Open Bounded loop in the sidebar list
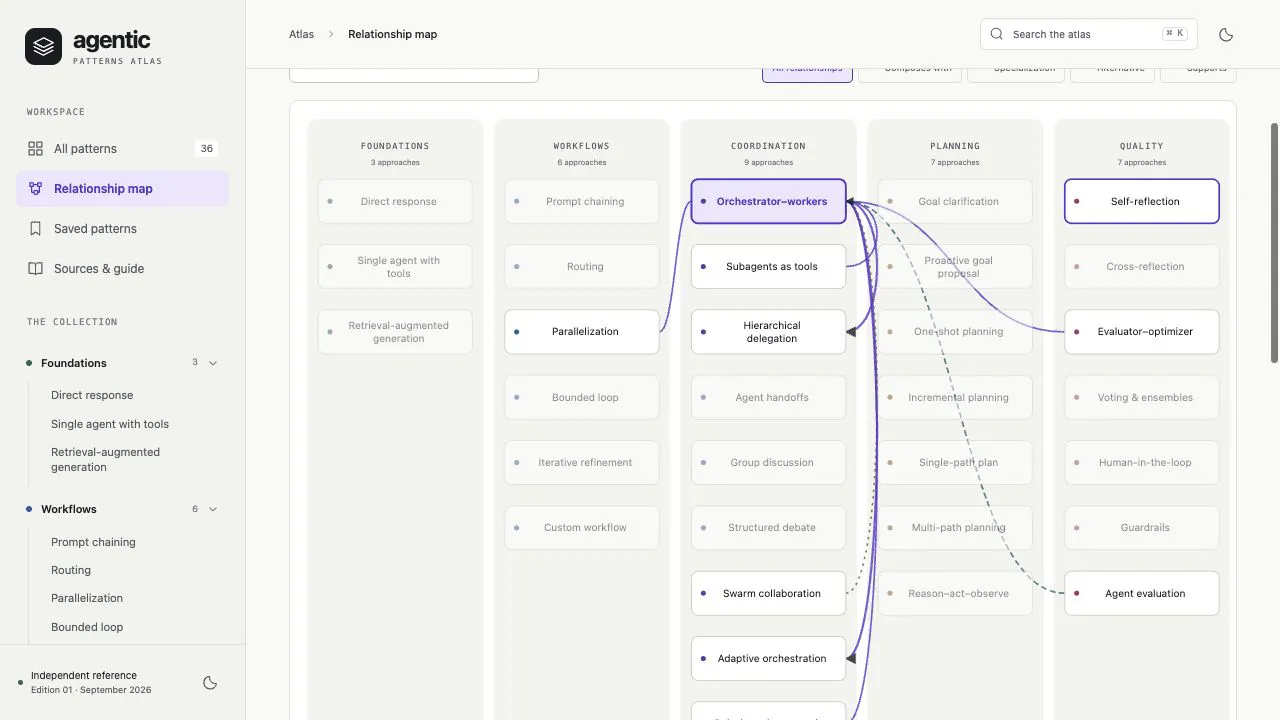The width and height of the screenshot is (1280, 720). 87,627
